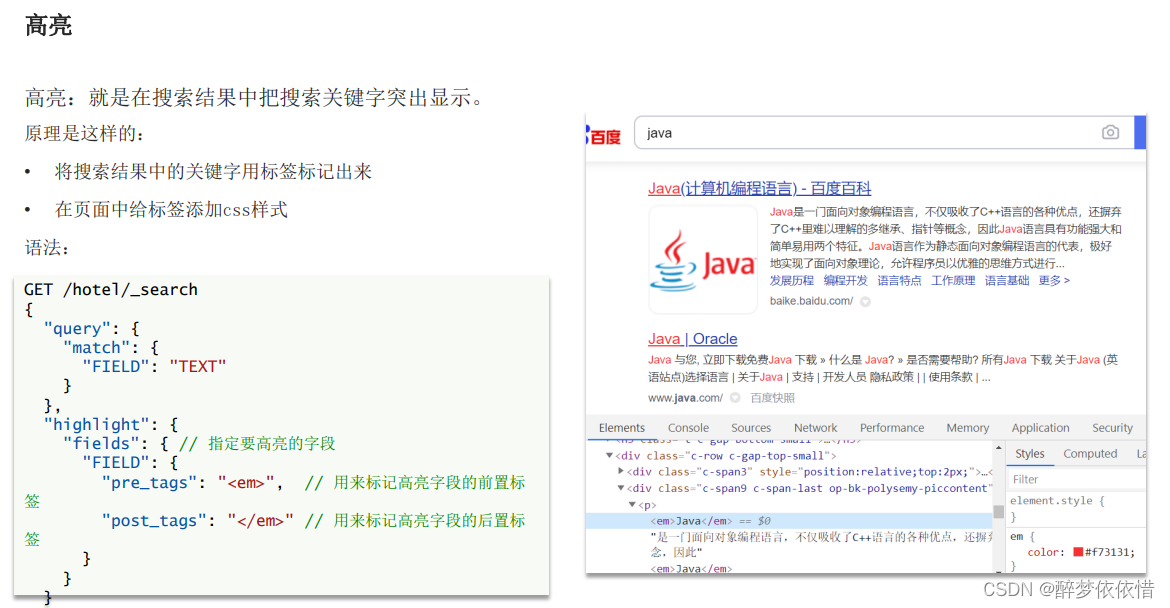The image size is (1170, 608).
Task: Click the 更多 > link
Action: click(1054, 281)
